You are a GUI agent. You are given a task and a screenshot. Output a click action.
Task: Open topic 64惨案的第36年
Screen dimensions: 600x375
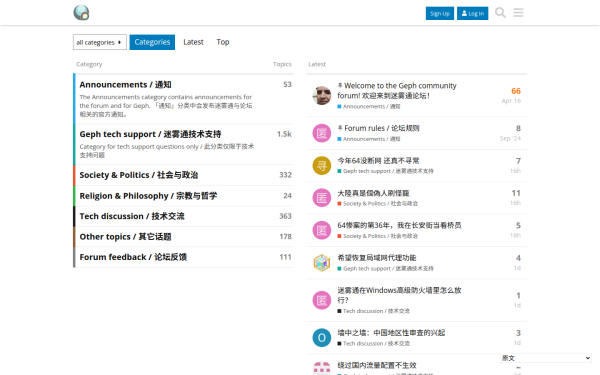399,225
